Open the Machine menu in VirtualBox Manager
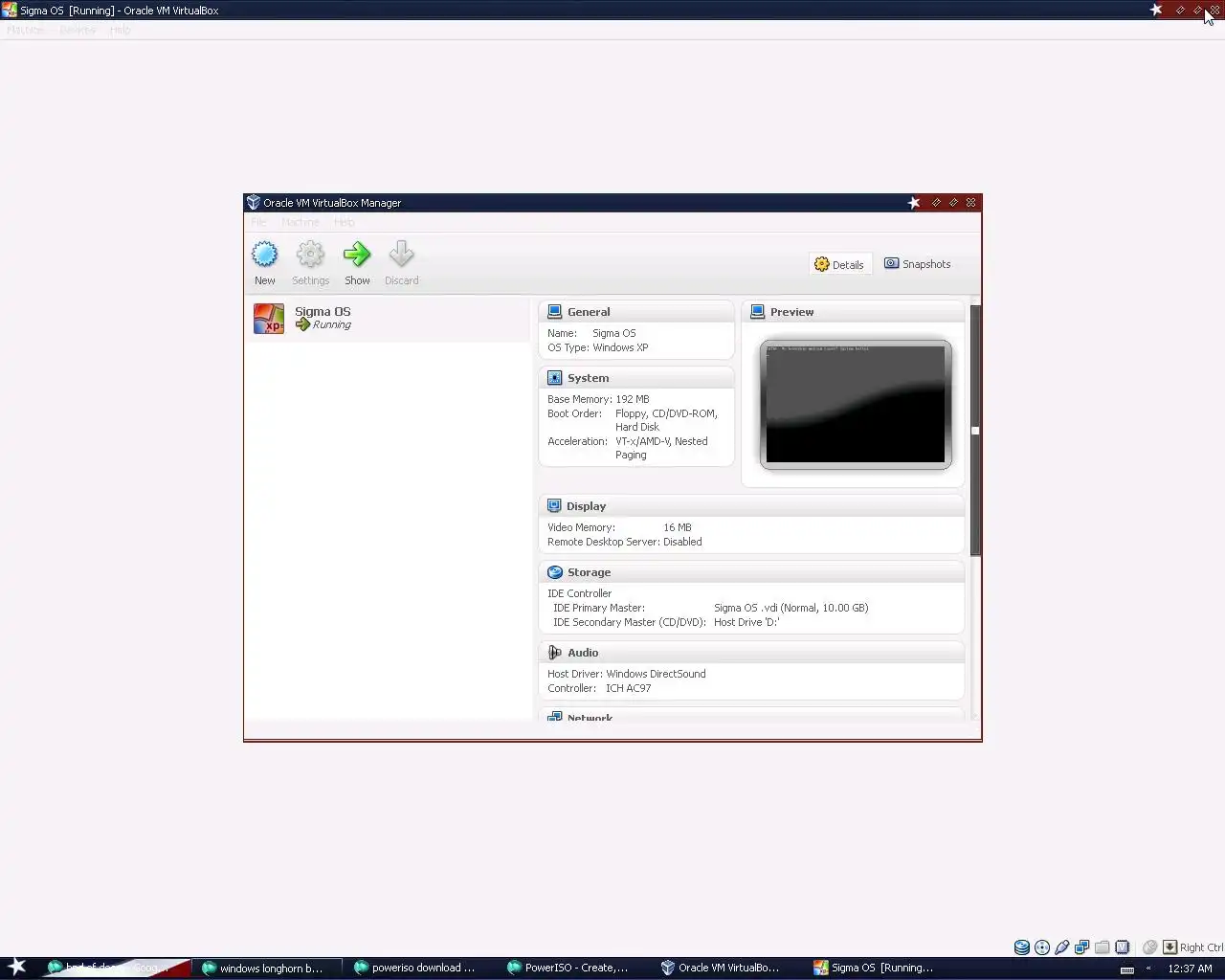This screenshot has width=1225, height=980. (301, 222)
